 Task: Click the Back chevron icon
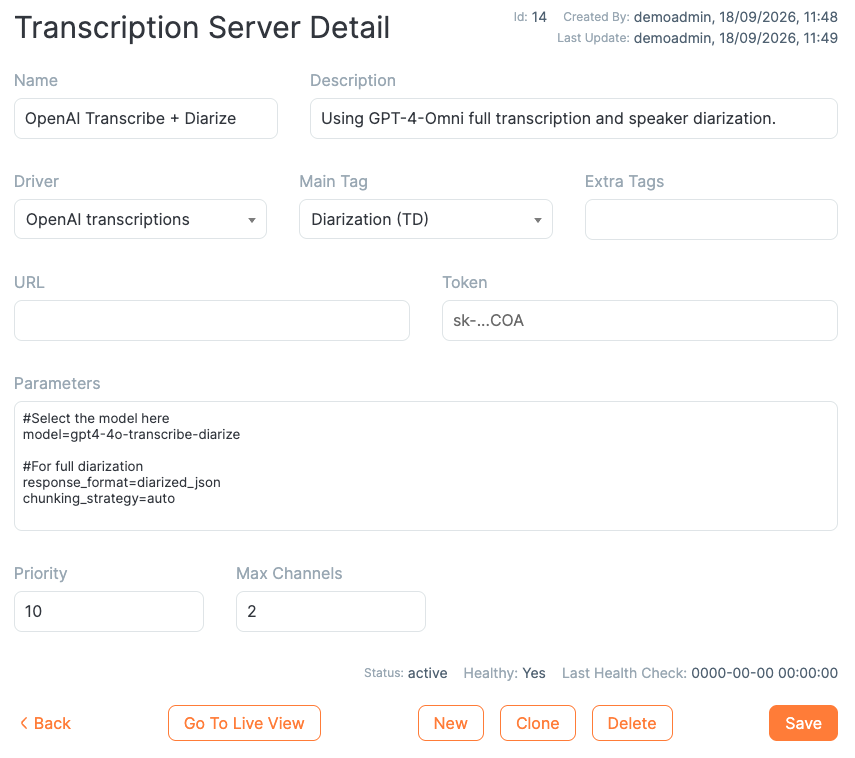tap(23, 723)
